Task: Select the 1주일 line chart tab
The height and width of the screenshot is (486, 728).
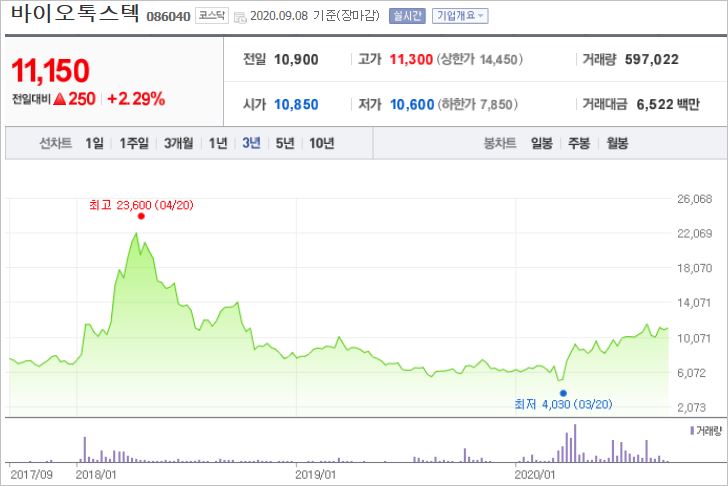Action: (134, 143)
